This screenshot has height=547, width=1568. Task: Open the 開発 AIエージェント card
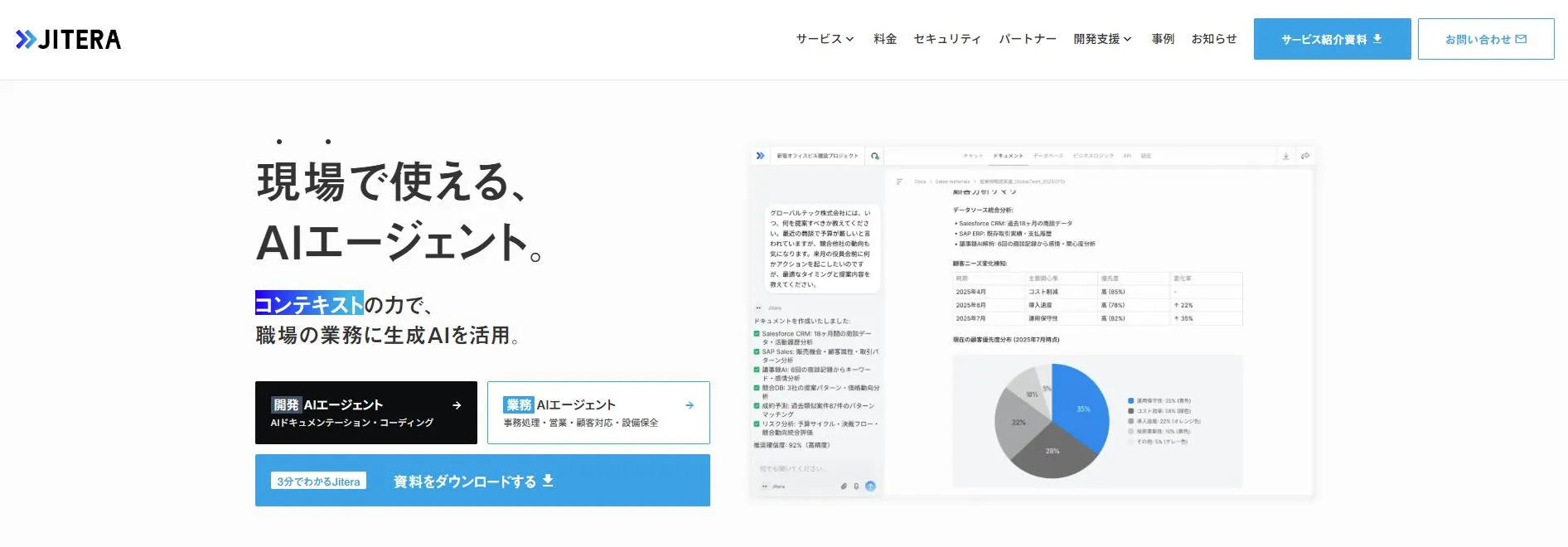pyautogui.click(x=366, y=413)
